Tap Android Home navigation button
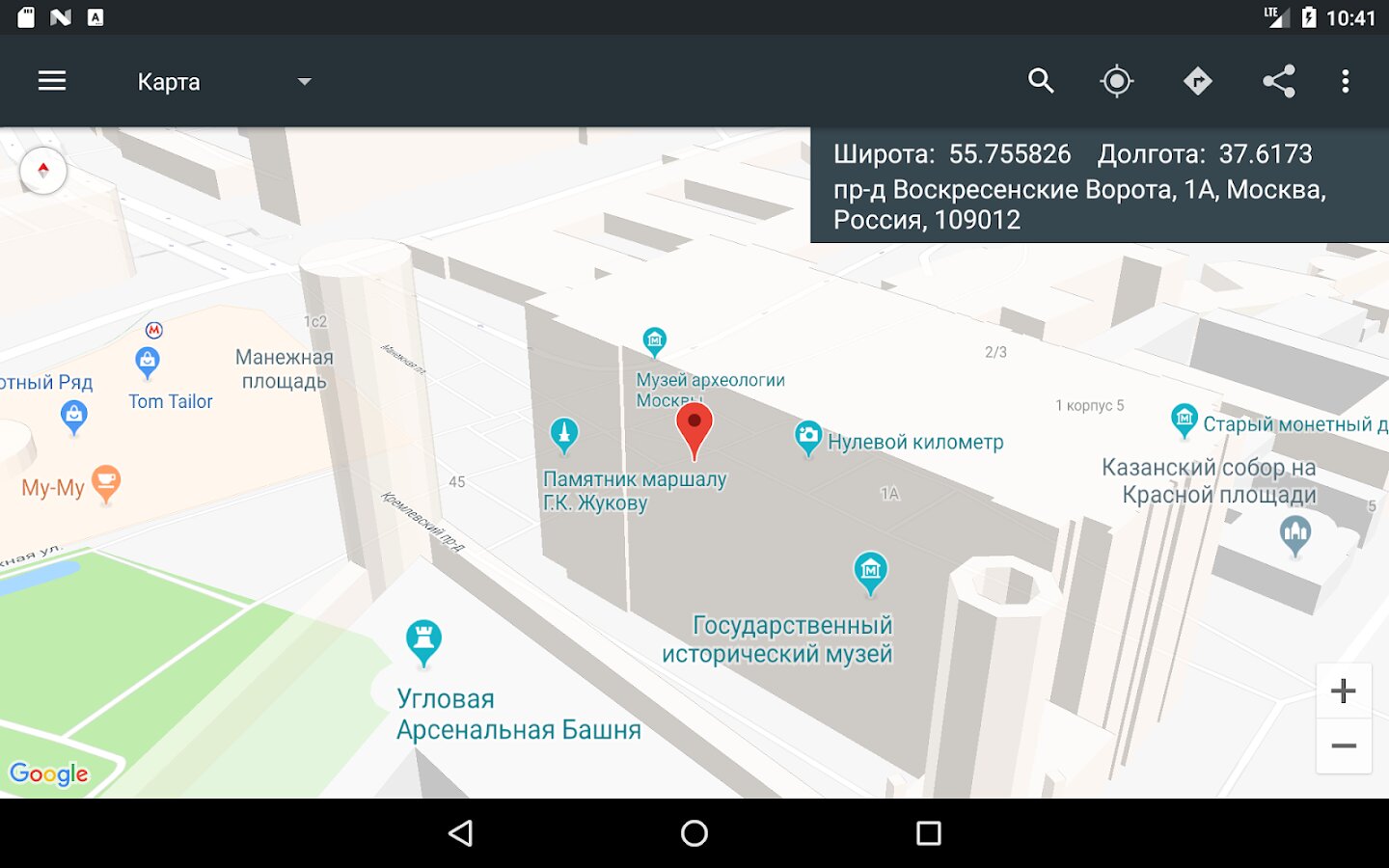Viewport: 1389px width, 868px height. pos(694,833)
